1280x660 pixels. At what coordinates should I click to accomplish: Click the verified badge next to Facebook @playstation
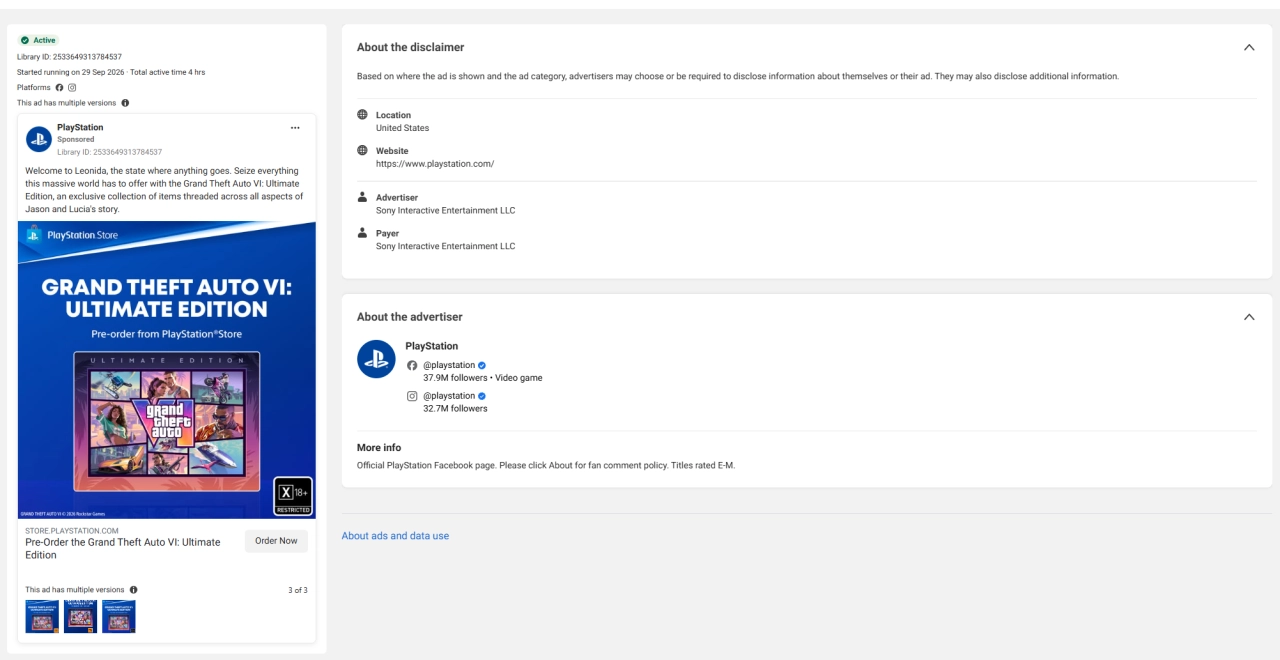click(482, 366)
